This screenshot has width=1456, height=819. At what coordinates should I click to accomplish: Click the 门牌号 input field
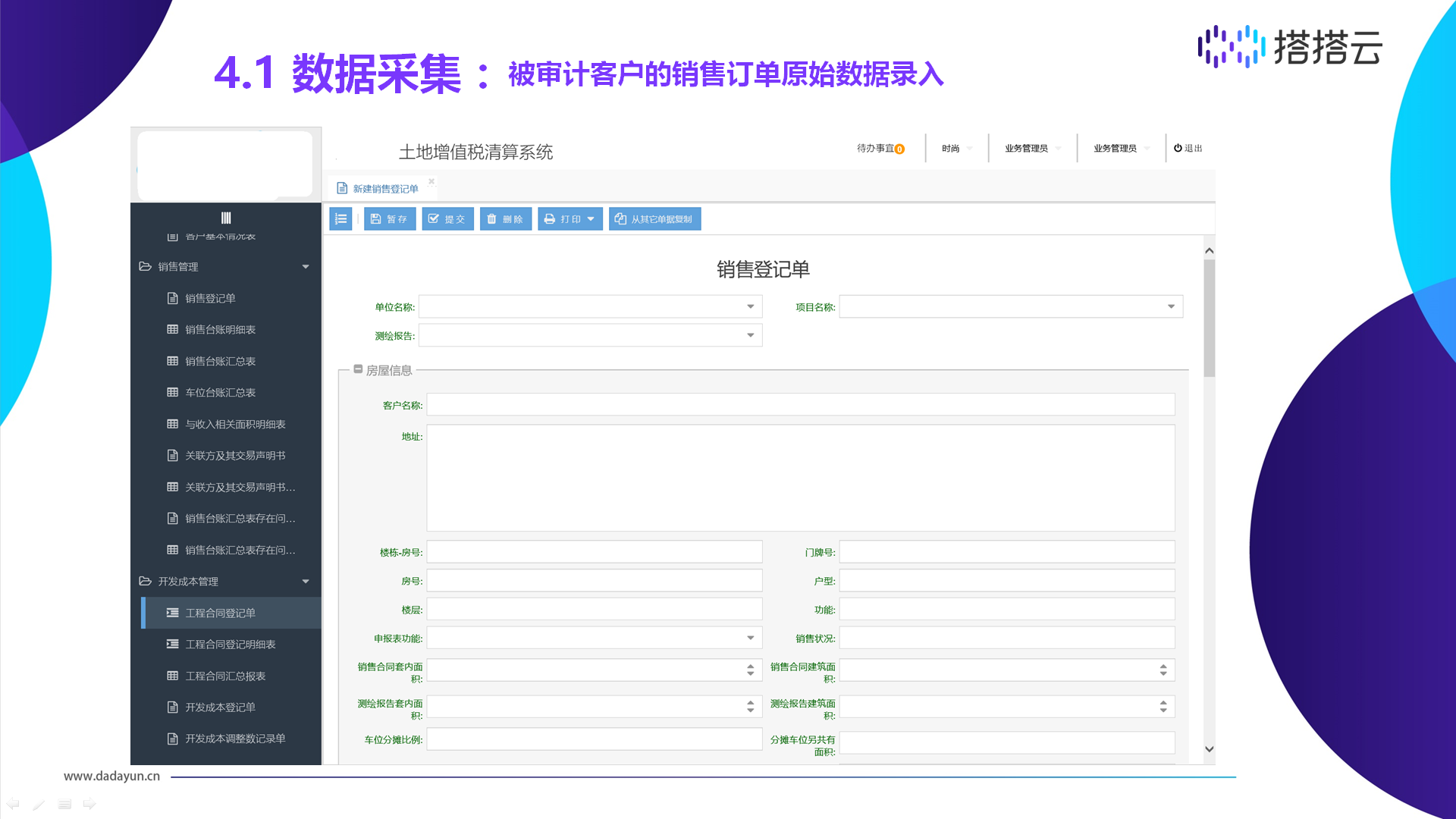(1007, 552)
